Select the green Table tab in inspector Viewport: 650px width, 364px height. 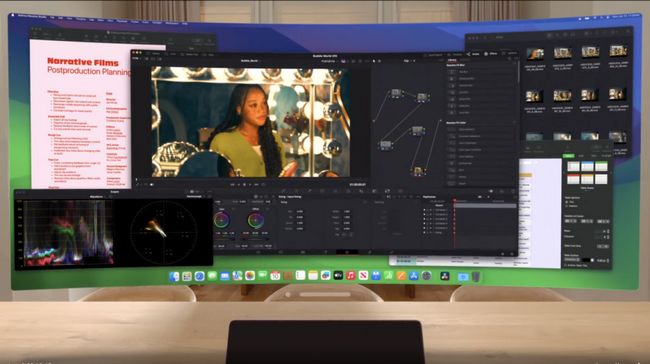569,156
